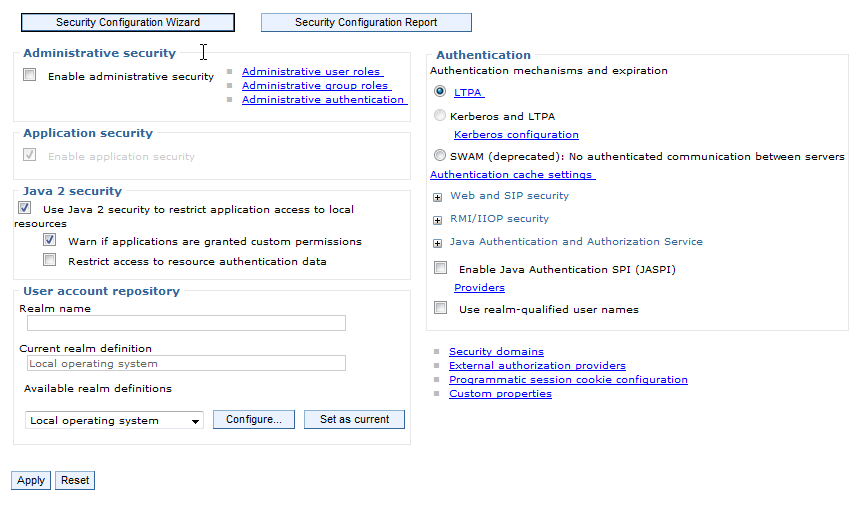This screenshot has width=864, height=505.
Task: Enable Java Authentication SPI (JASPI) checkbox
Action: [440, 268]
